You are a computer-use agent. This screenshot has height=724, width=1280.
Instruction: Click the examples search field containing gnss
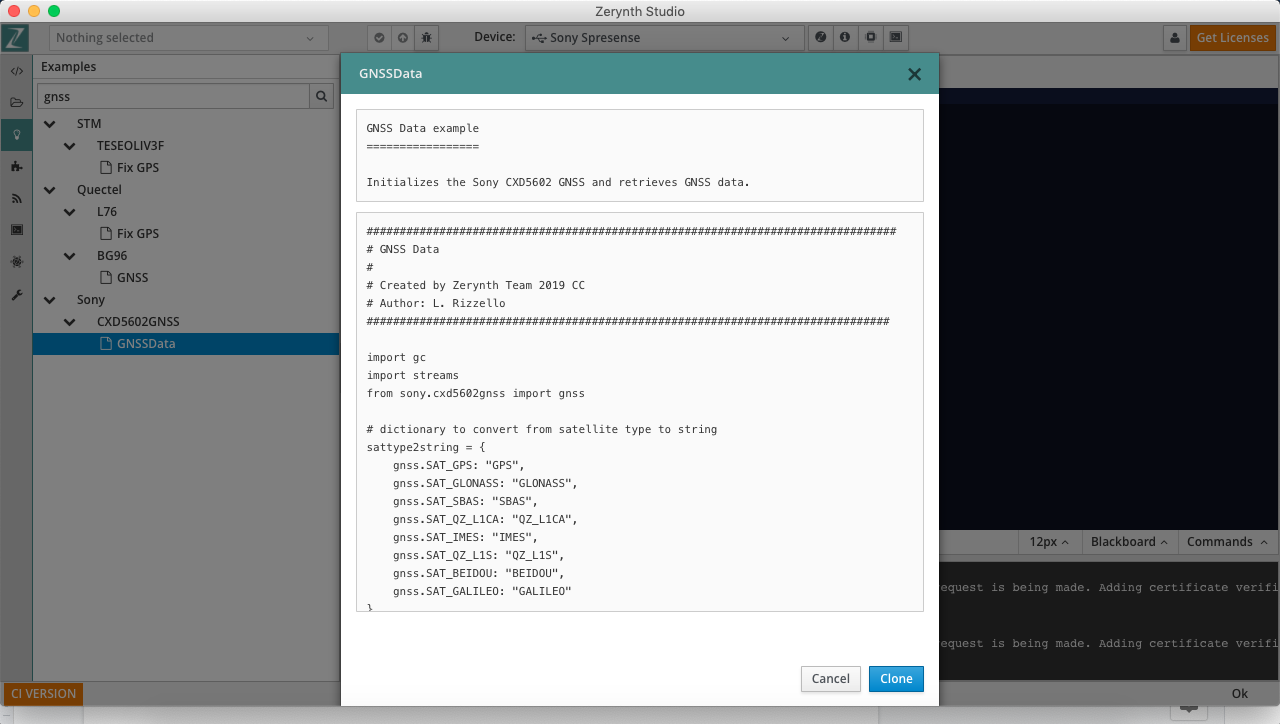[174, 97]
